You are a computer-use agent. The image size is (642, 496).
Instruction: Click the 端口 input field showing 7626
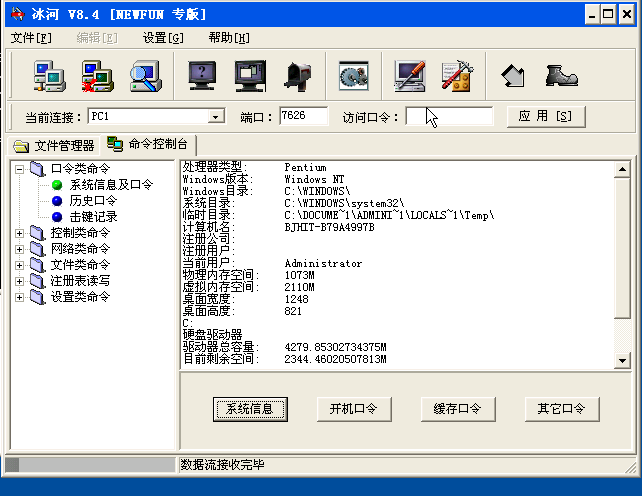tap(303, 116)
